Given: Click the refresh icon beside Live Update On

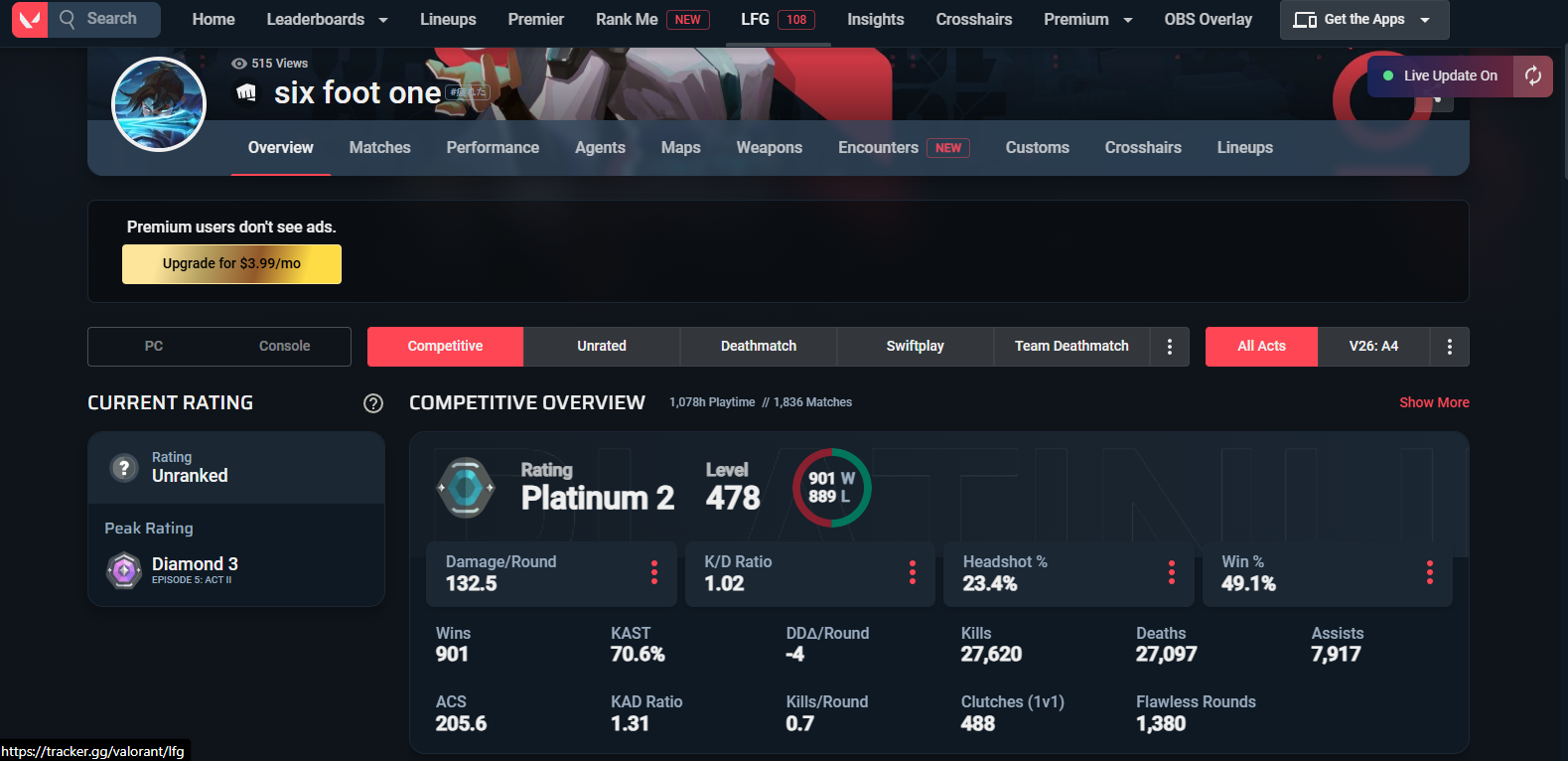Looking at the screenshot, I should pyautogui.click(x=1533, y=76).
